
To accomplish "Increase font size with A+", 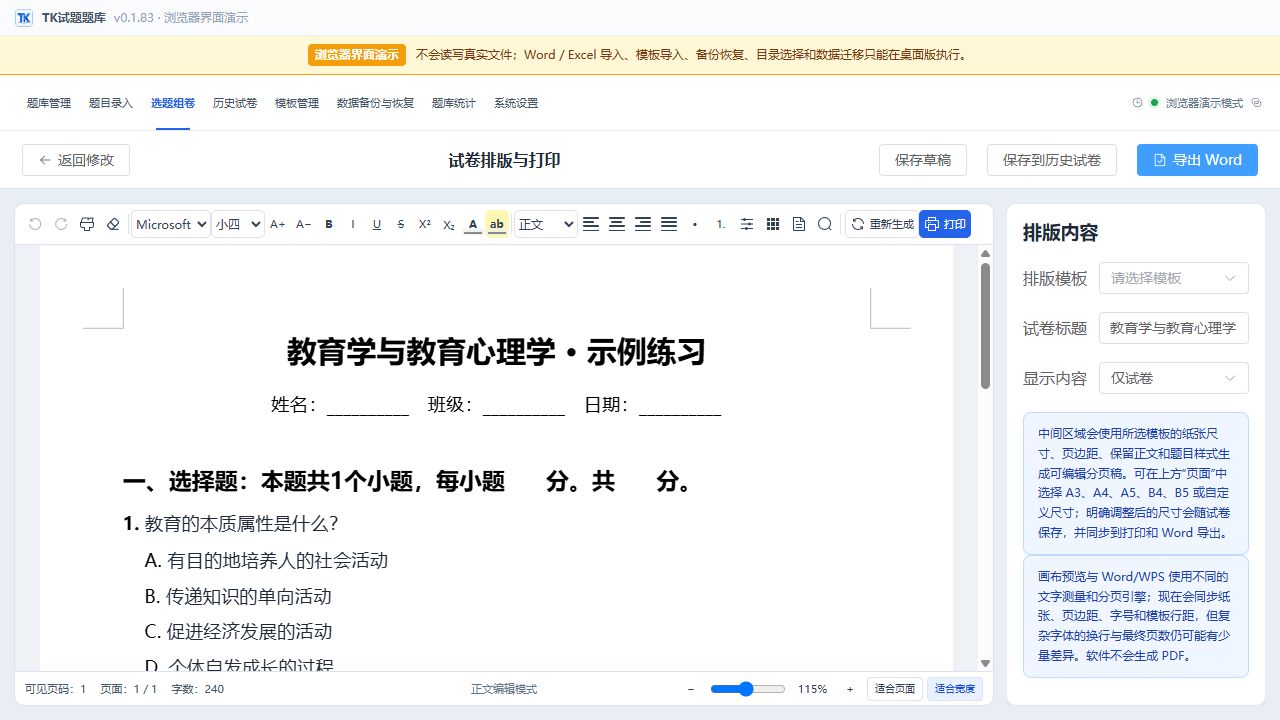I will pyautogui.click(x=278, y=224).
